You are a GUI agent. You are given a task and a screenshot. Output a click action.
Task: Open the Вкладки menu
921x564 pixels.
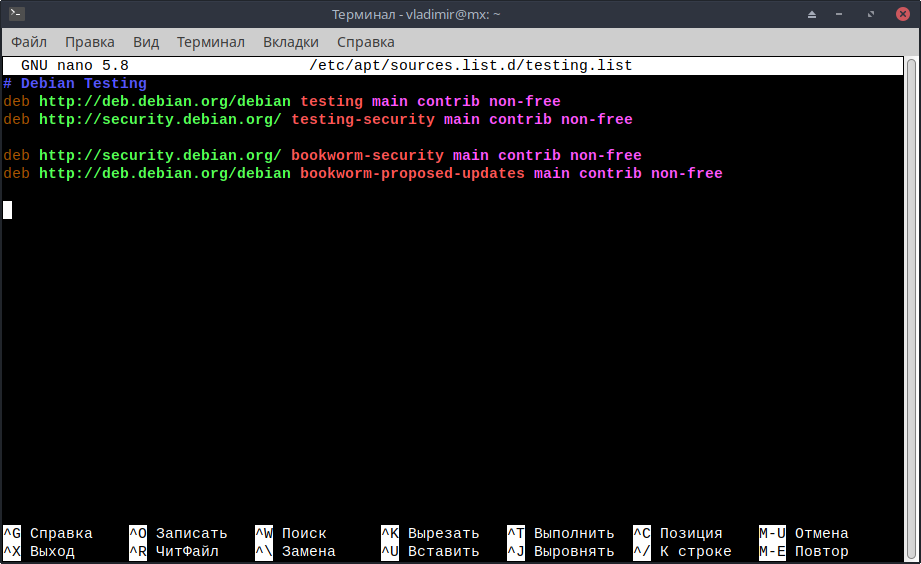coord(291,42)
